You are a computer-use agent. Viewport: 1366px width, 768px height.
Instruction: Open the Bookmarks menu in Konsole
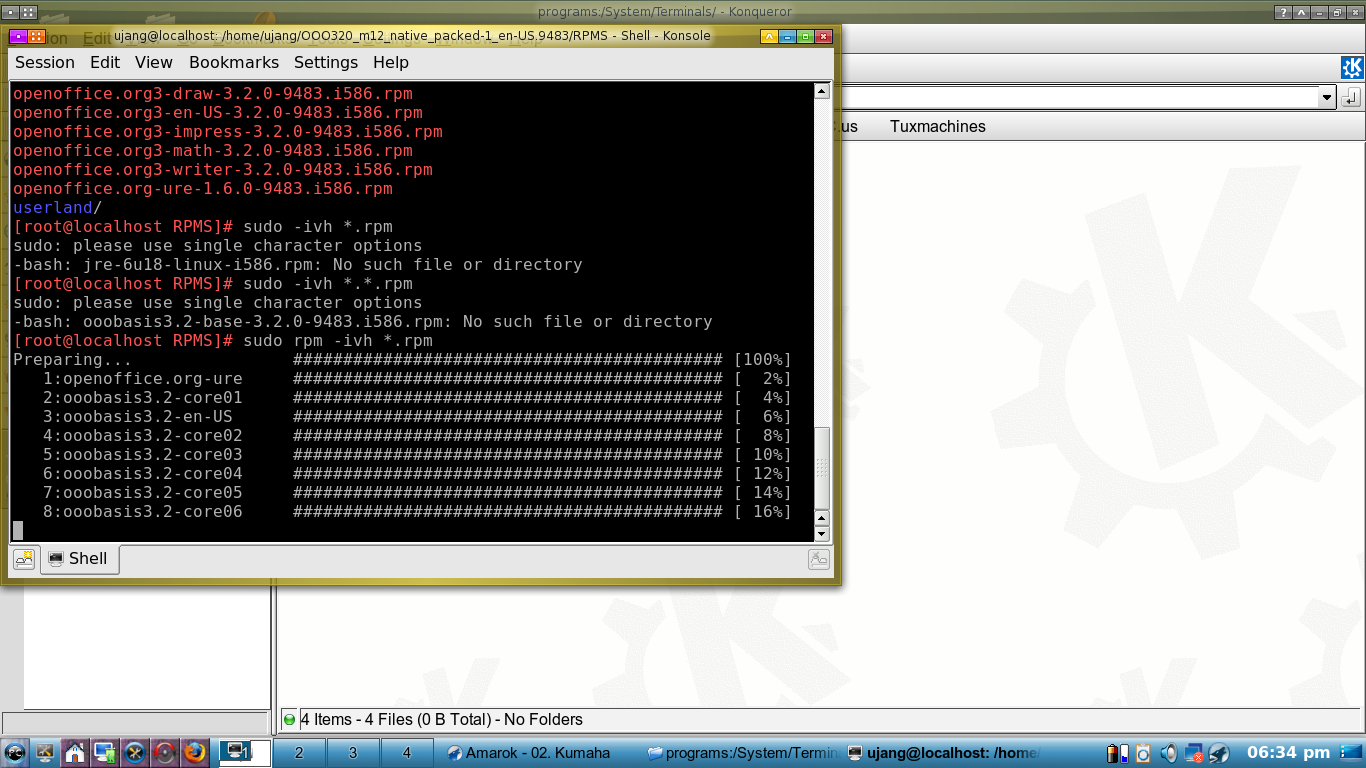click(234, 62)
